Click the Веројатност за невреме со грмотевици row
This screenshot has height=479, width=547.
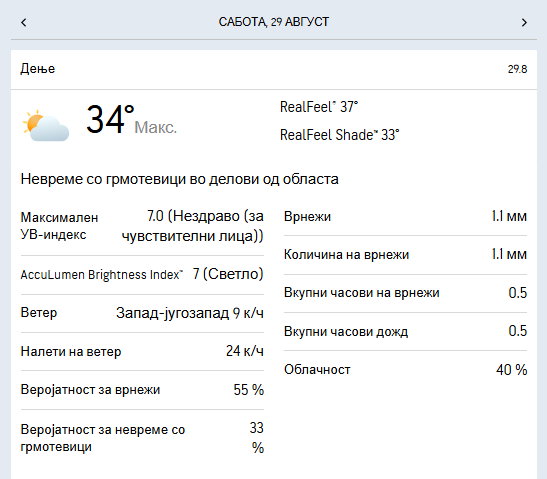click(x=142, y=438)
